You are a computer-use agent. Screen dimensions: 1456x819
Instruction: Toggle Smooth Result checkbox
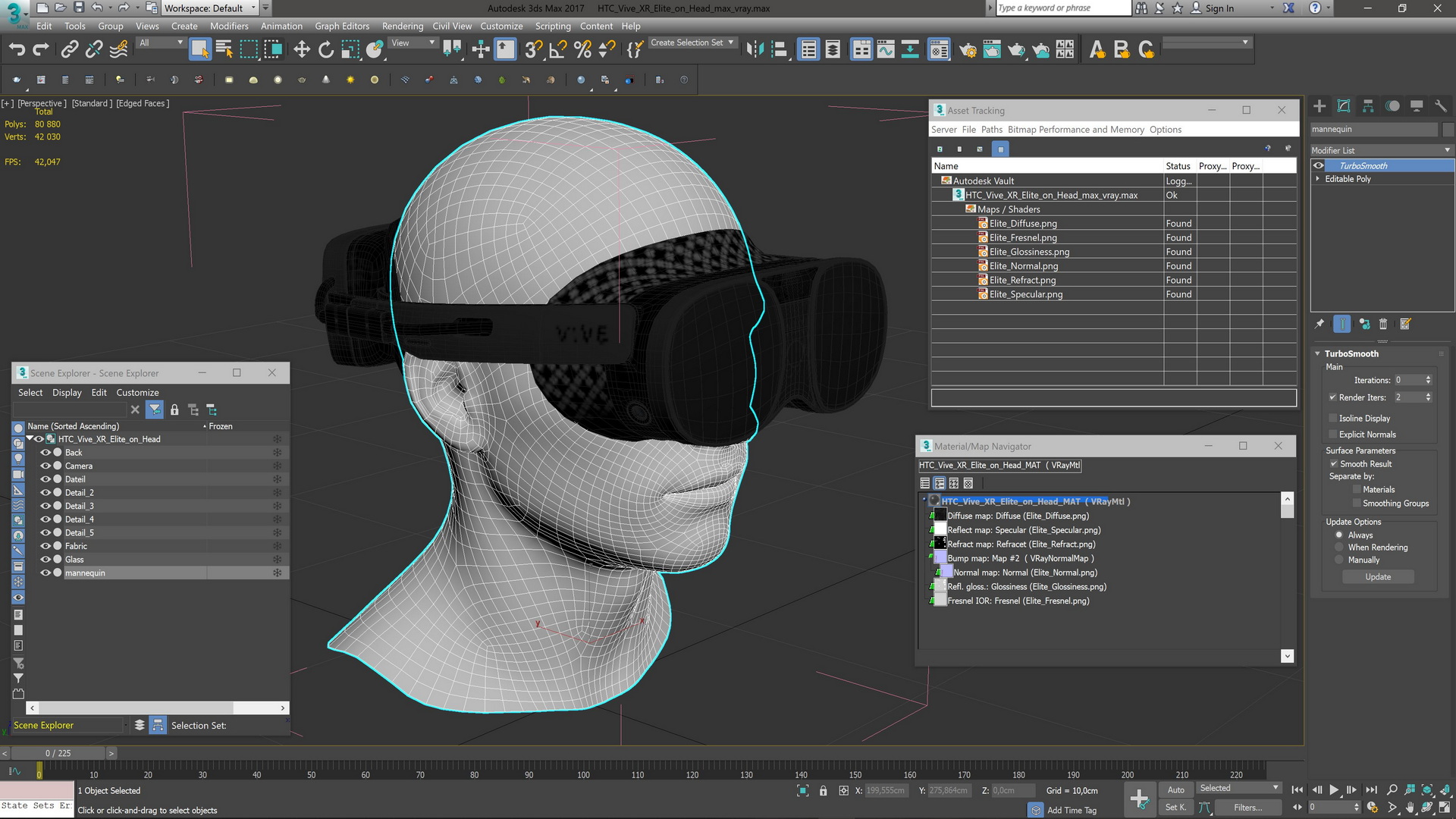pyautogui.click(x=1334, y=464)
